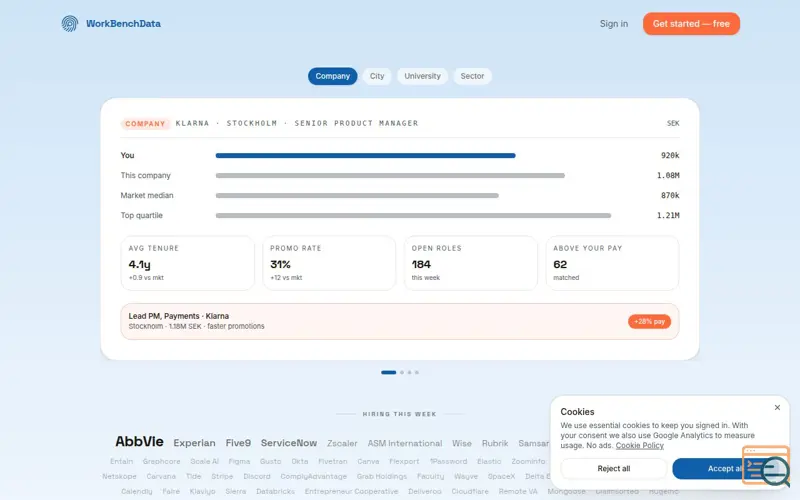Click the Databricks company name
This screenshot has width=800, height=500.
(x=276, y=491)
